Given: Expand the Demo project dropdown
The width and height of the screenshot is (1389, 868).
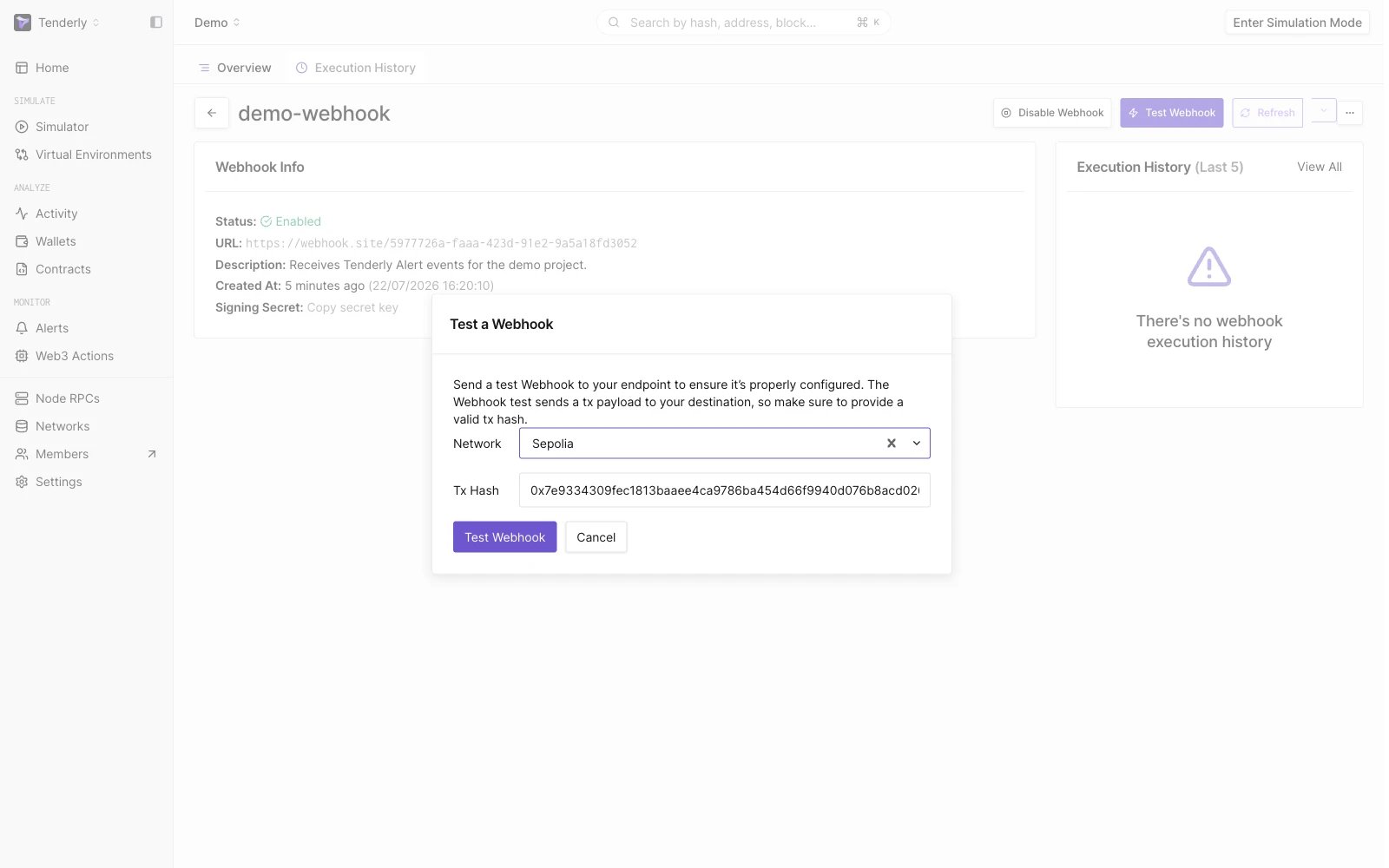Looking at the screenshot, I should pos(217,23).
